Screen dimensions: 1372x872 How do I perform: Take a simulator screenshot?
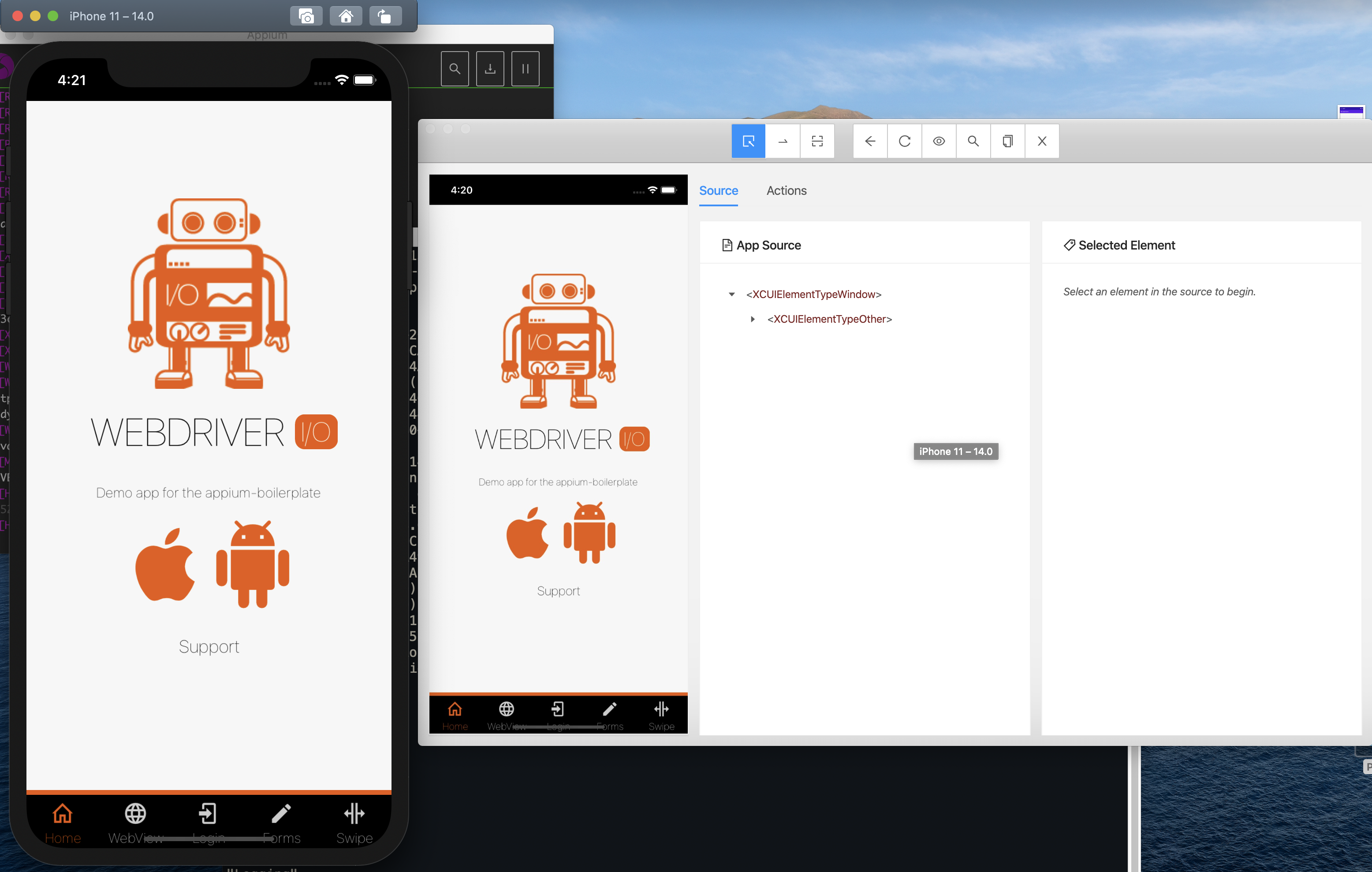coord(306,16)
